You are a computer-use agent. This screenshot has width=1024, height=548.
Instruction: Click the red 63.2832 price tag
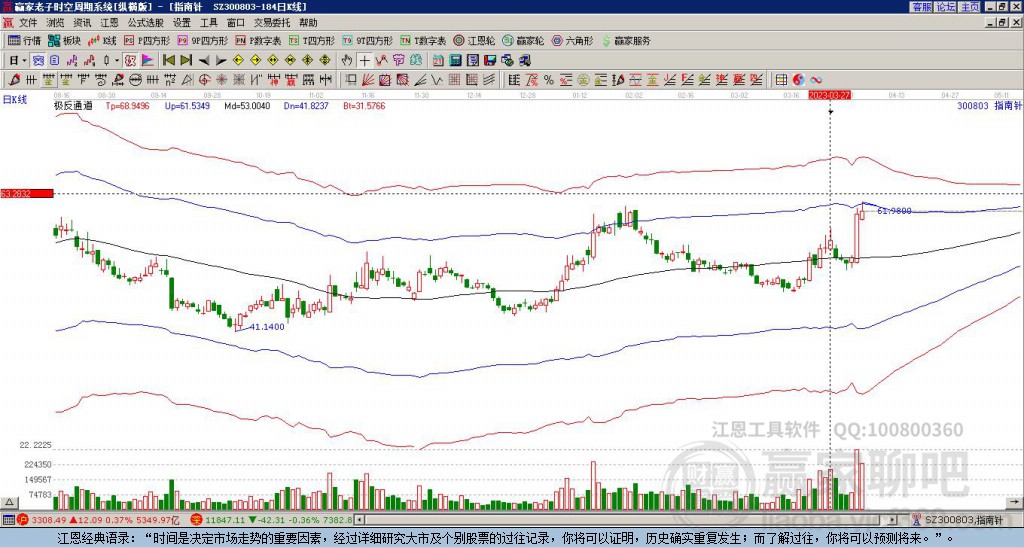[x=27, y=193]
